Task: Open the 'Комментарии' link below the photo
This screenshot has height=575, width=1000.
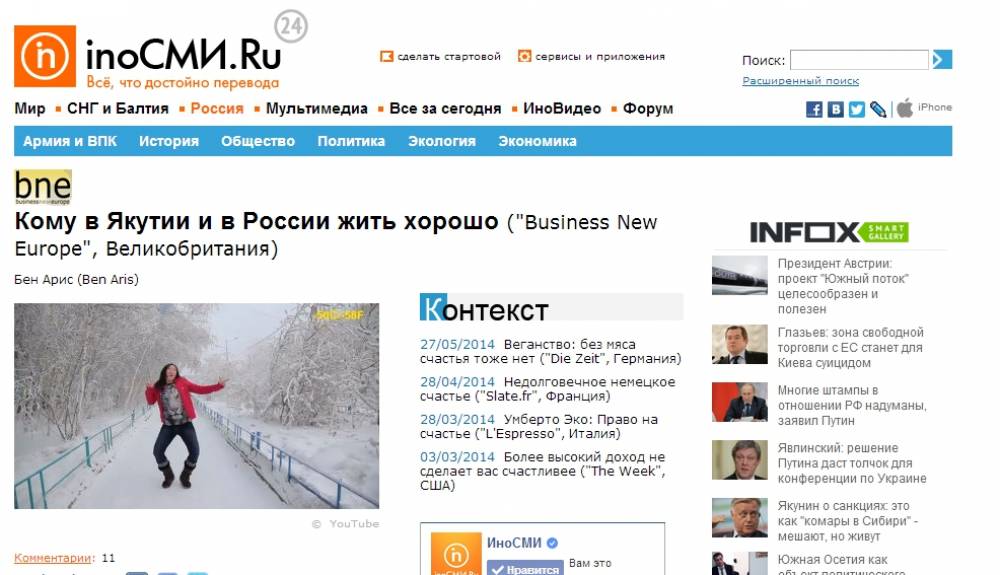Action: coord(53,558)
